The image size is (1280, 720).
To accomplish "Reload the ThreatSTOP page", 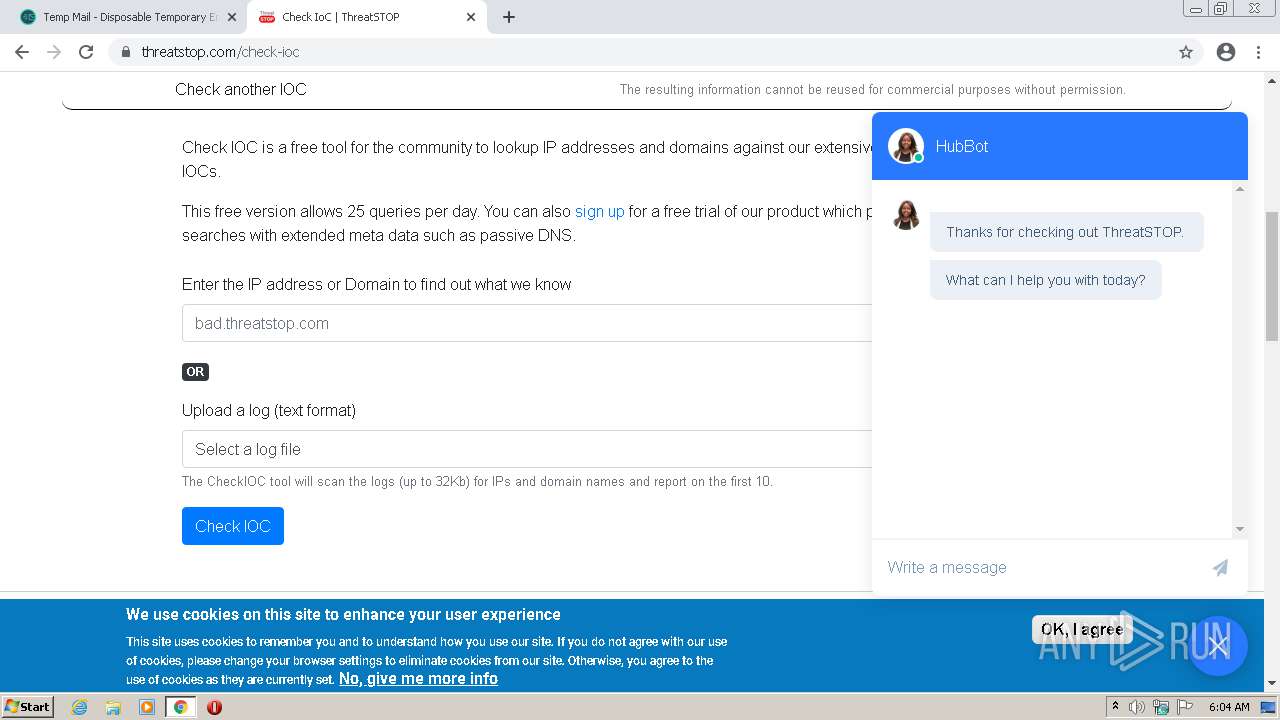I will (x=86, y=52).
